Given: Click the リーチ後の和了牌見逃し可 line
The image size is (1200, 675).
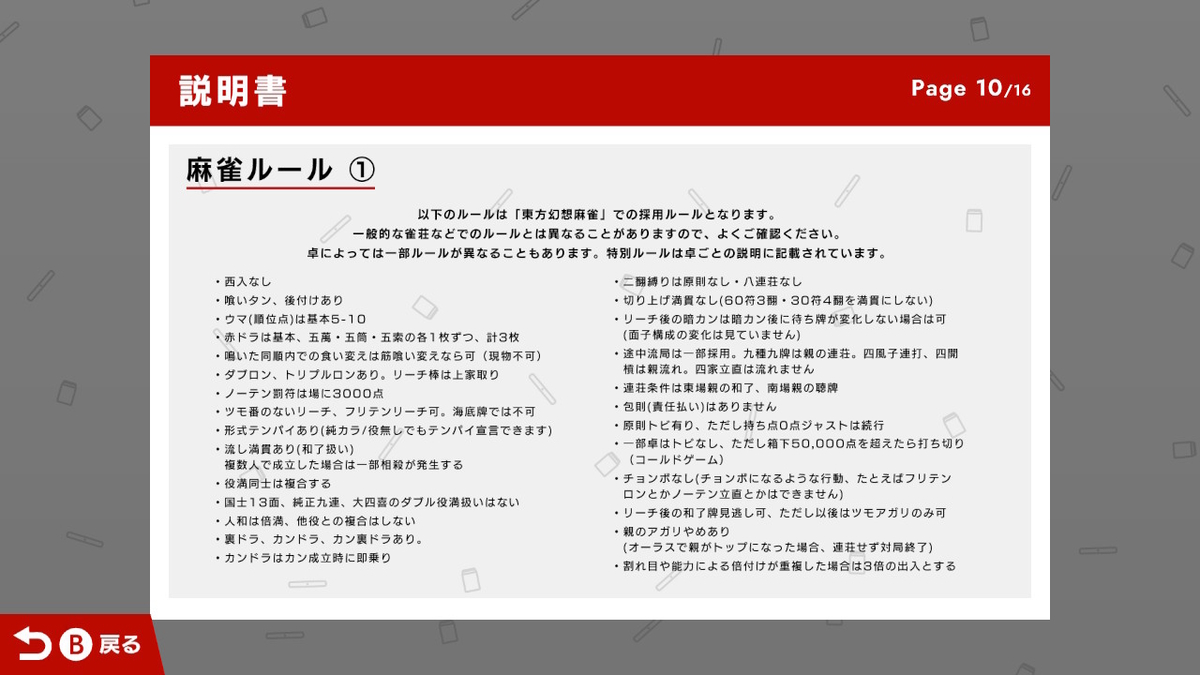Looking at the screenshot, I should click(779, 513).
